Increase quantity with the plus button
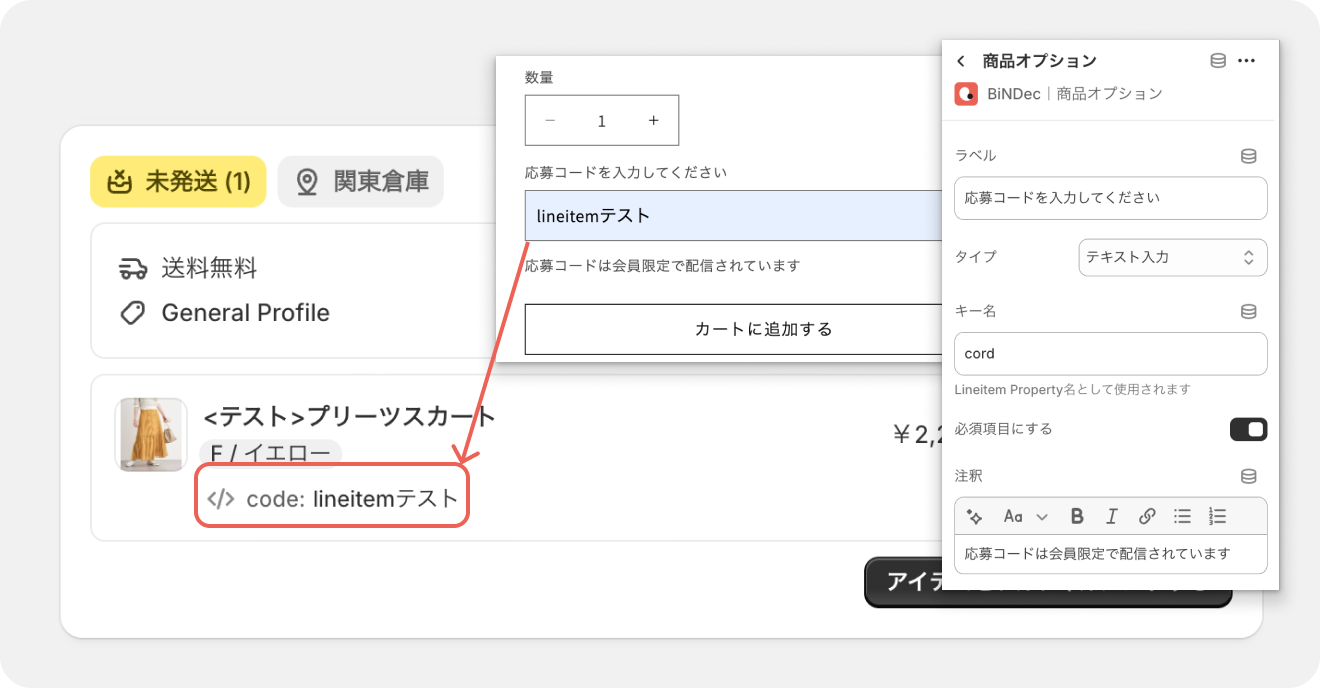The height and width of the screenshot is (688, 1320). click(653, 121)
